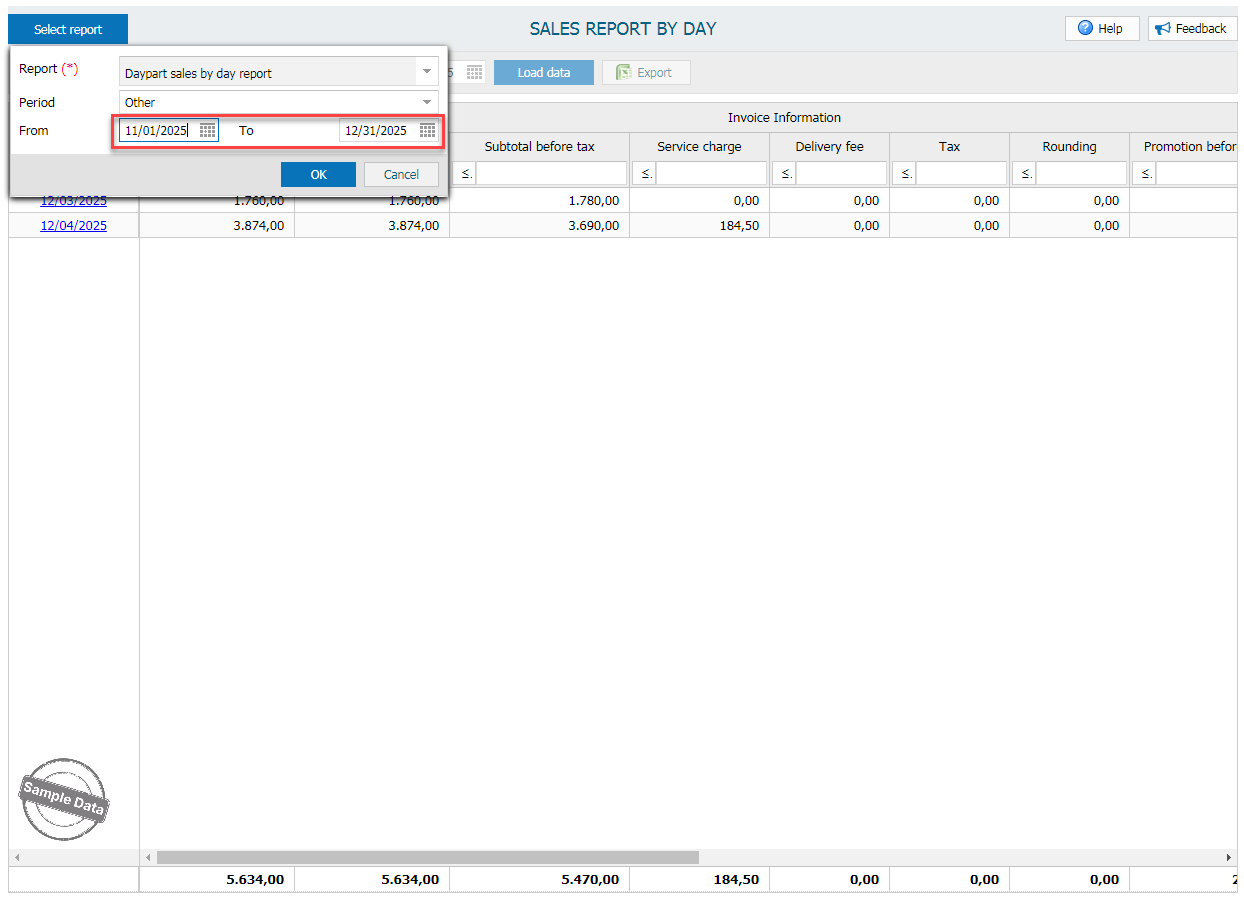Confirm the report selection with OK

(318, 174)
